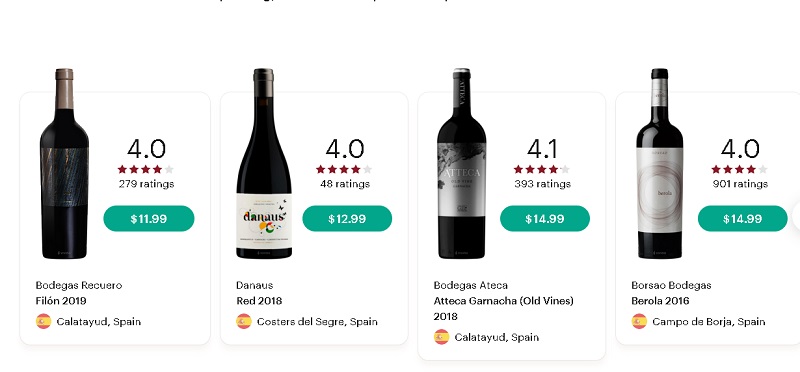Viewport: 800px width, 372px height.
Task: Open the Filón 2019 wine link
Action: click(61, 301)
